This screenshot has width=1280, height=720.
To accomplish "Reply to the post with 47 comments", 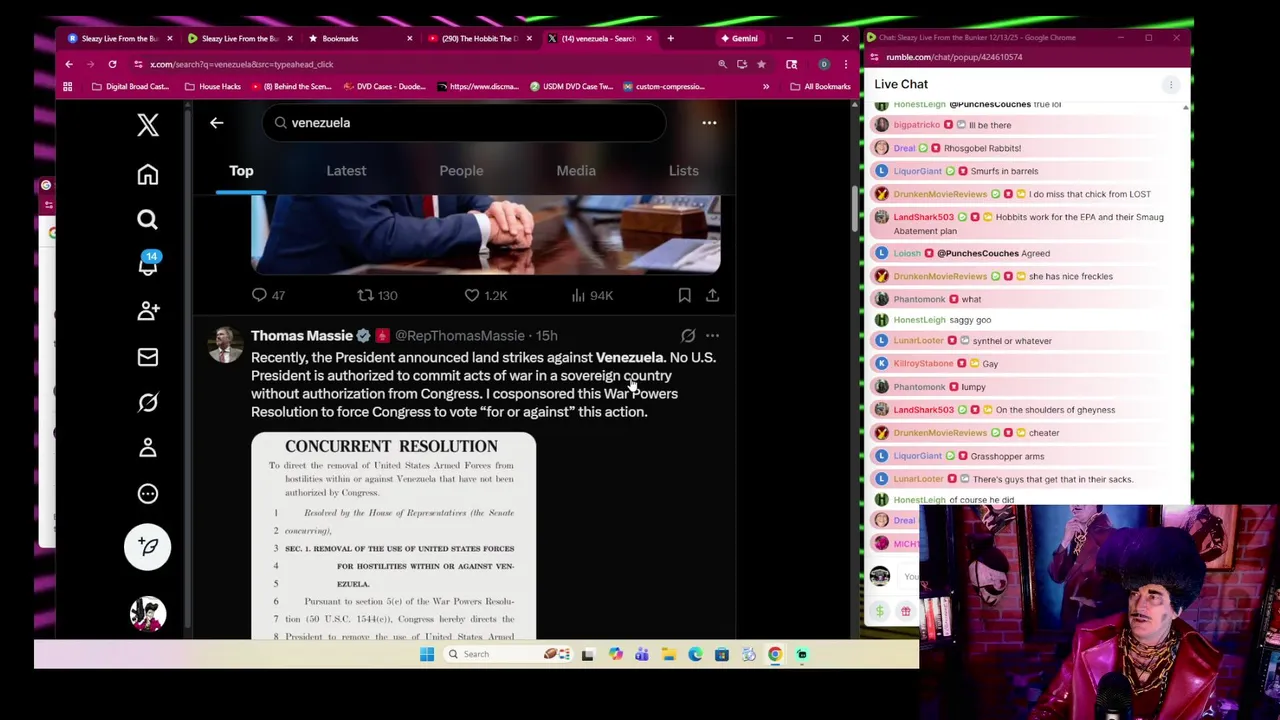I will 268,295.
